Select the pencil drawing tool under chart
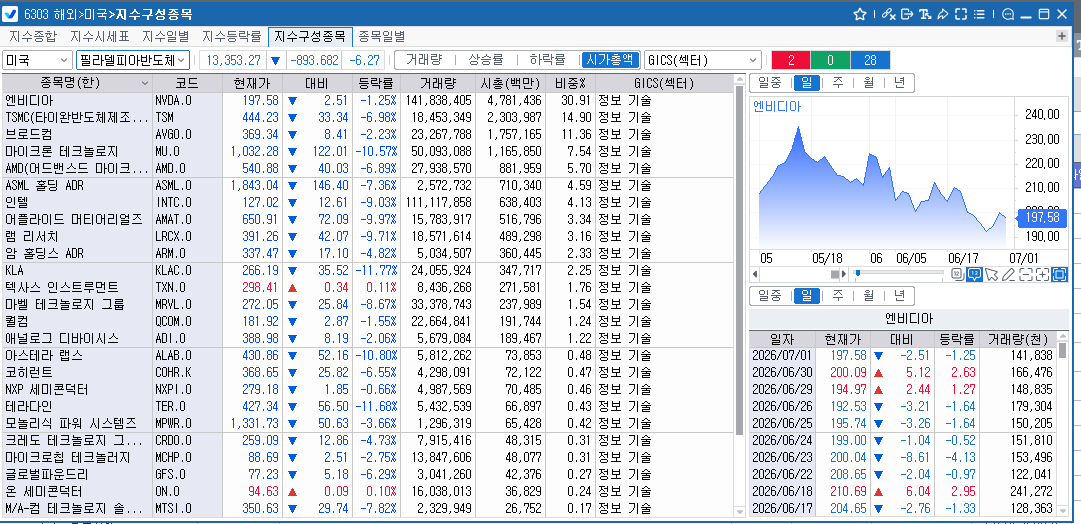Viewport: 1081px width, 524px height. pyautogui.click(x=1009, y=274)
